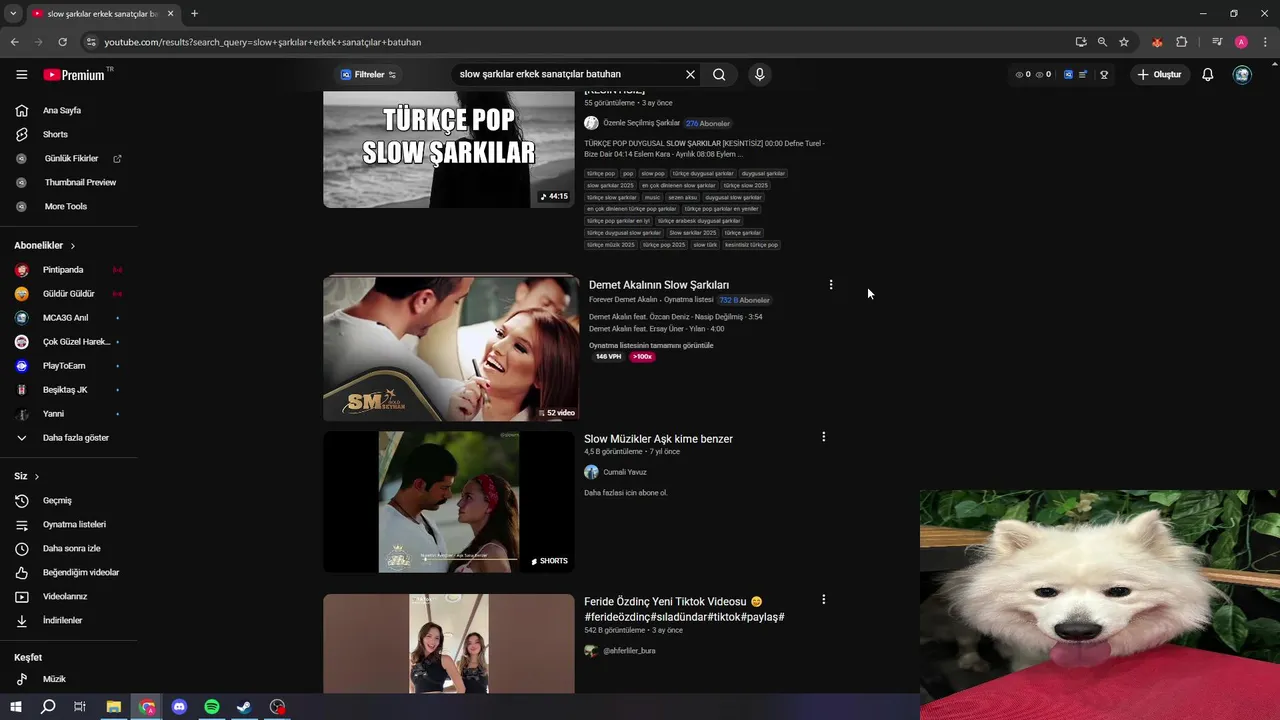Clear the search box with X
Image resolution: width=1280 pixels, height=720 pixels.
(690, 74)
